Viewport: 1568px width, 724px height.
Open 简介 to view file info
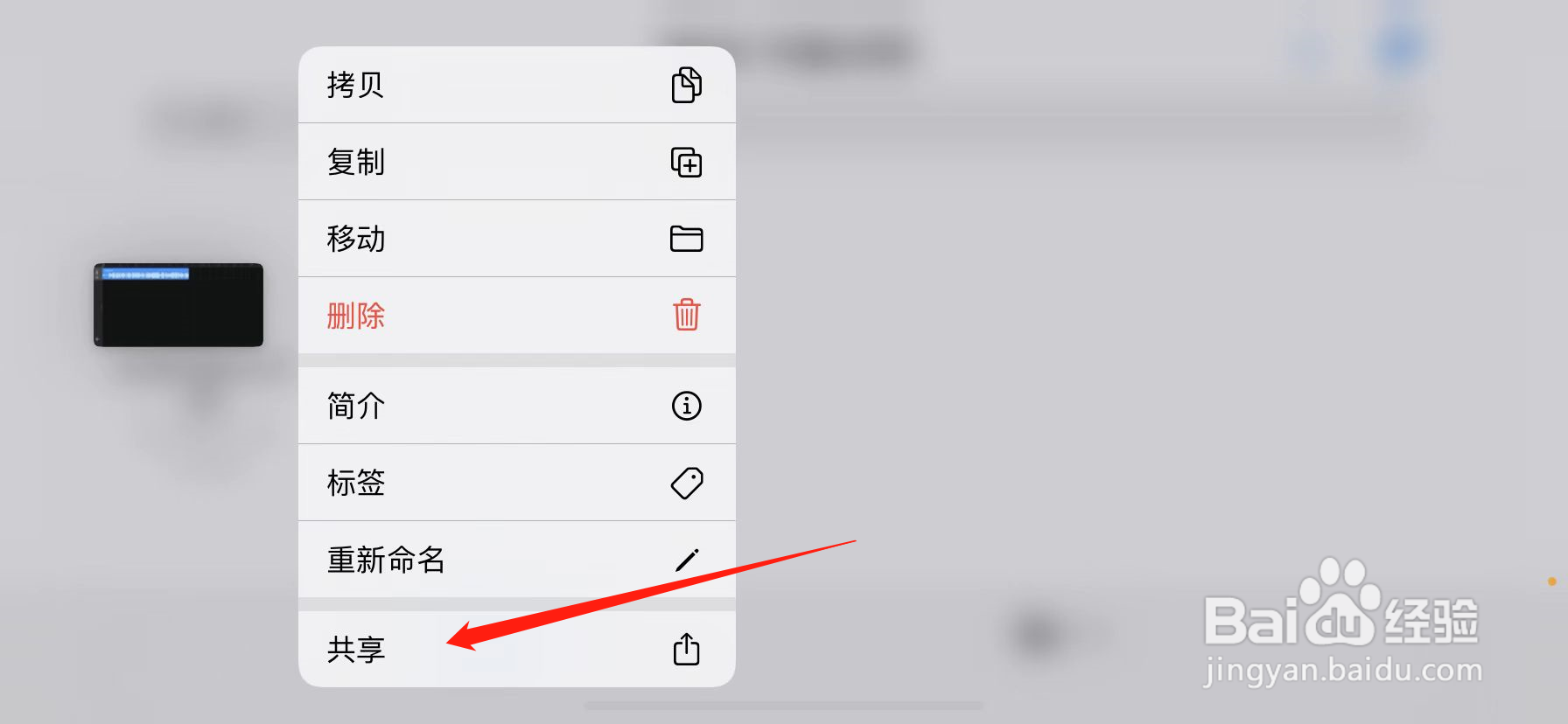click(517, 406)
